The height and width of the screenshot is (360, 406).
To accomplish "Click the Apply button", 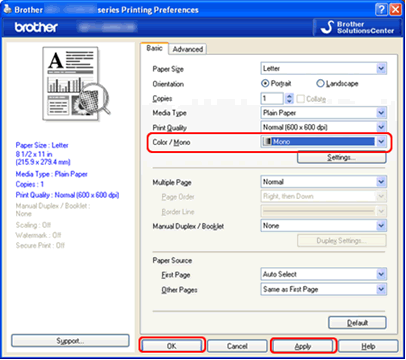I will 303,346.
